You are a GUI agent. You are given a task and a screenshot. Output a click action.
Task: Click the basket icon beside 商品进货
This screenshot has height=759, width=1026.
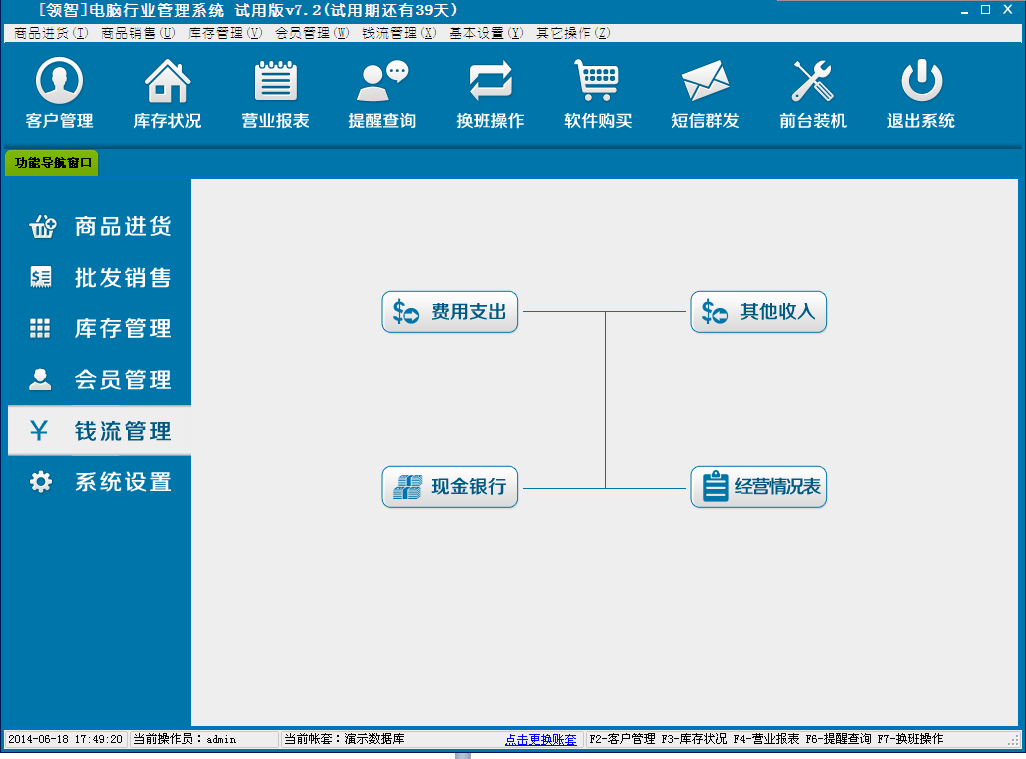[43, 226]
